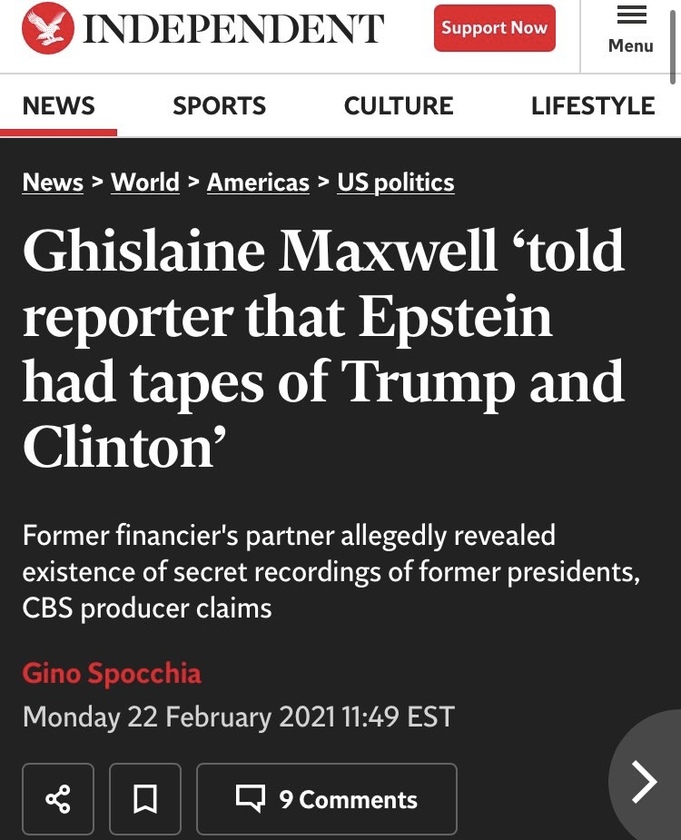The height and width of the screenshot is (840, 681).
Task: Go to next article with arrow
Action: point(645,781)
